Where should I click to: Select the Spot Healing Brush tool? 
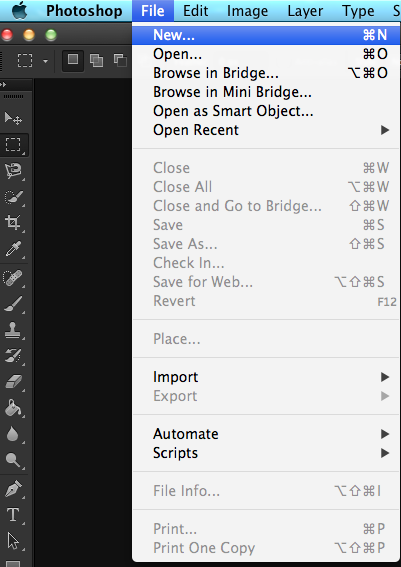click(13, 278)
